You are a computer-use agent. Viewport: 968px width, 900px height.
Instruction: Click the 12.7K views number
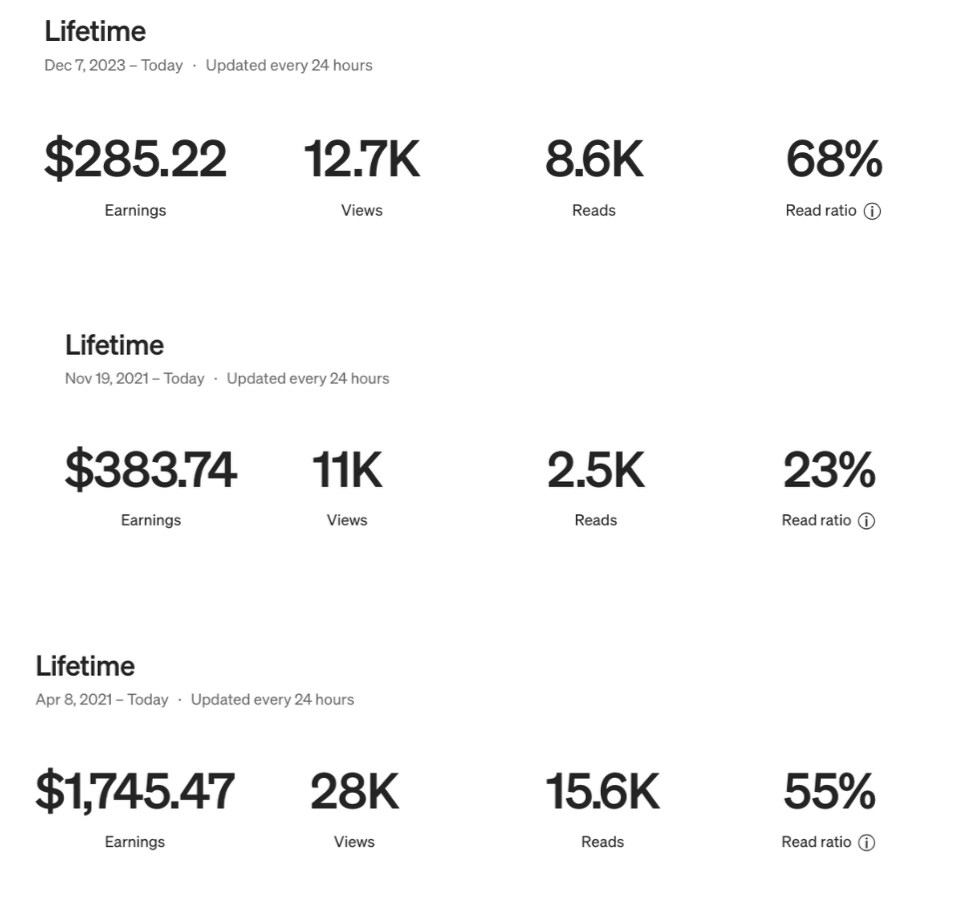(361, 160)
